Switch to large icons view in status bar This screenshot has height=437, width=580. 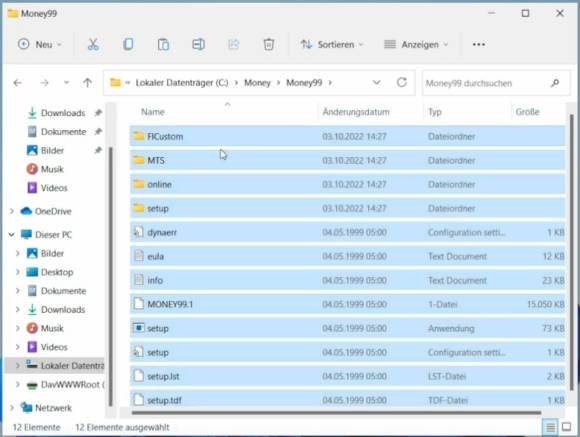[566, 427]
